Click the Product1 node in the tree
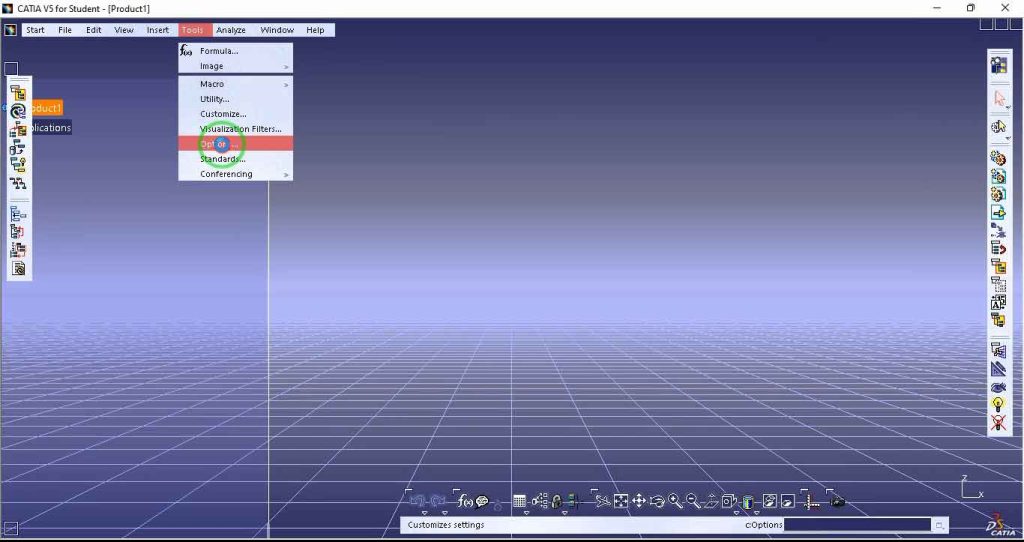 43,108
